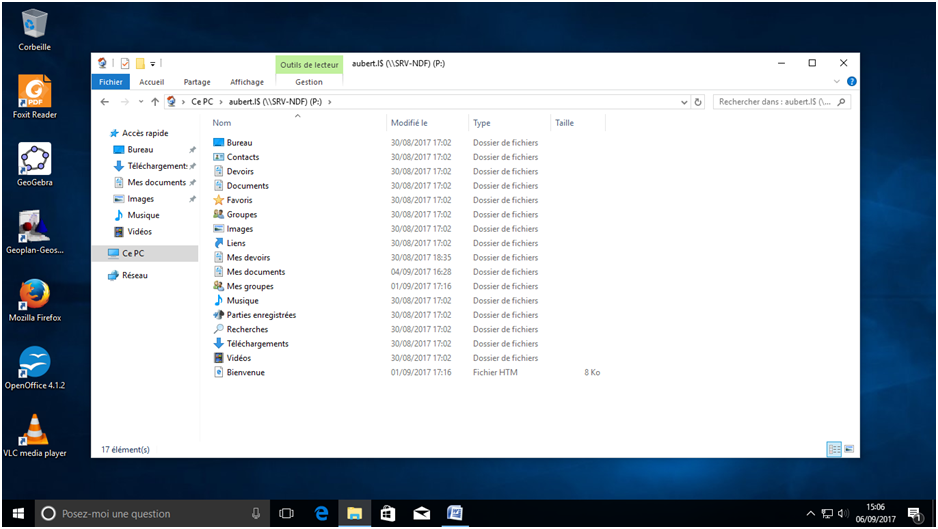Switch to details view layout
The image size is (938, 529).
coord(833,450)
